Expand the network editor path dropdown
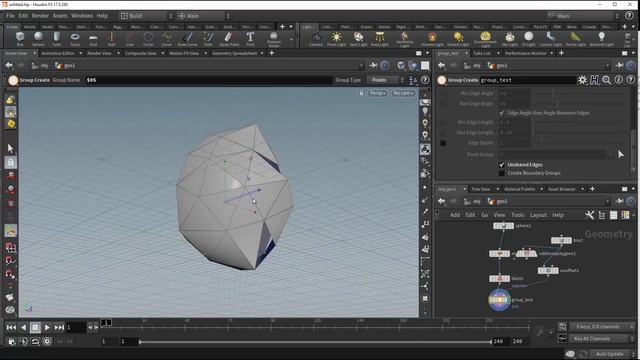 [x=607, y=201]
